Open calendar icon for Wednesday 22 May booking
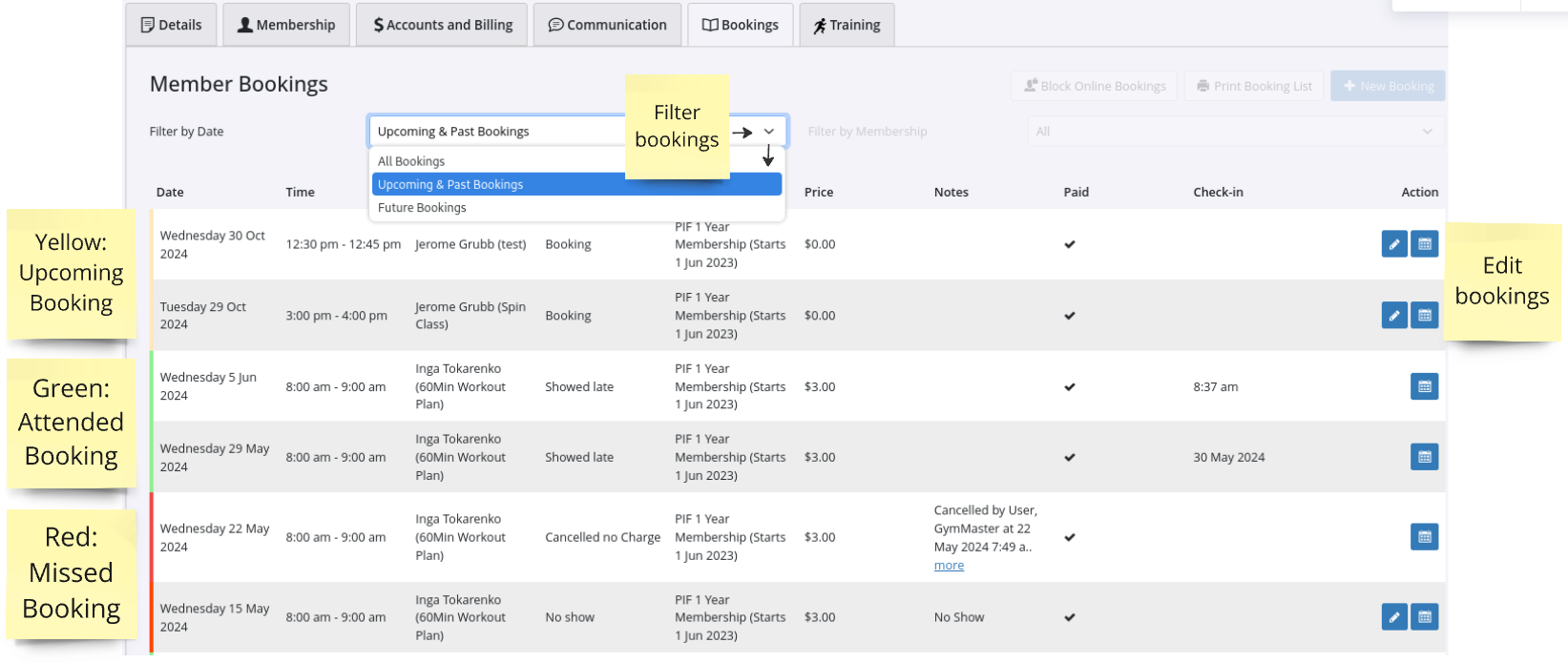Viewport: 1568px width, 663px height. tap(1424, 537)
